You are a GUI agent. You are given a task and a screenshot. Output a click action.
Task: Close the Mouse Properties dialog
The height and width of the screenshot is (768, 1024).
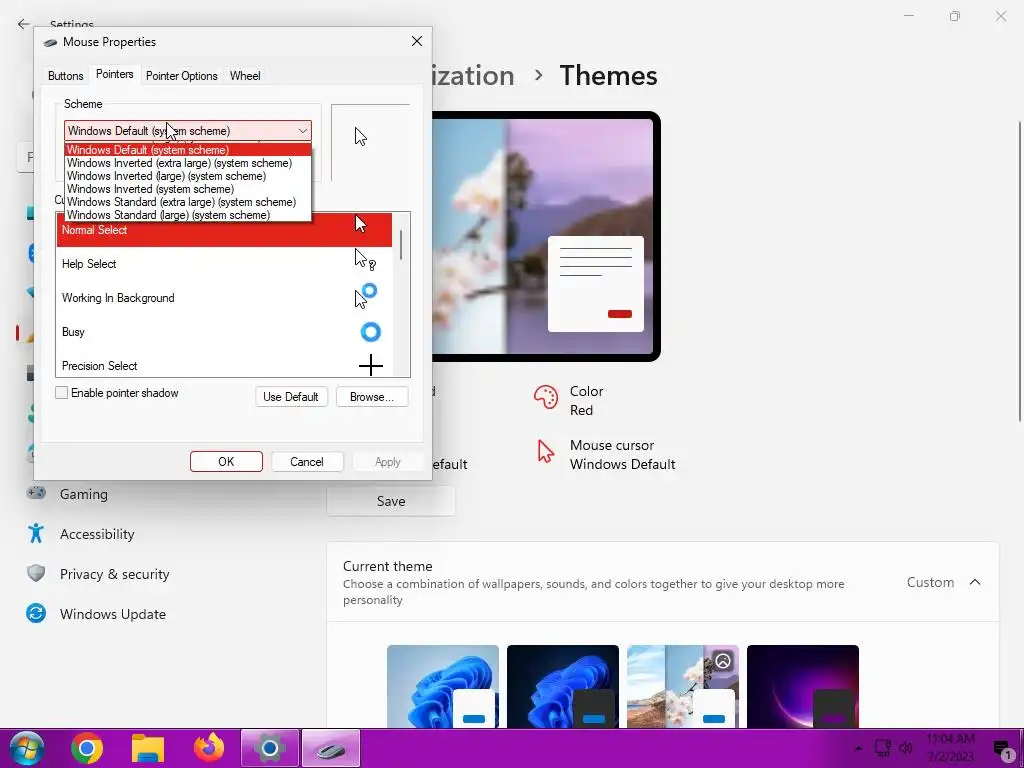point(417,41)
